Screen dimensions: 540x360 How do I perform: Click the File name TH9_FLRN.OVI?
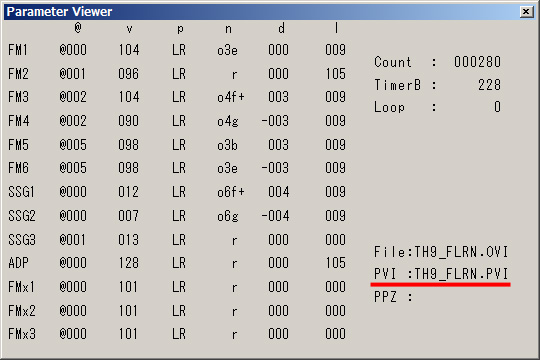[x=461, y=252]
